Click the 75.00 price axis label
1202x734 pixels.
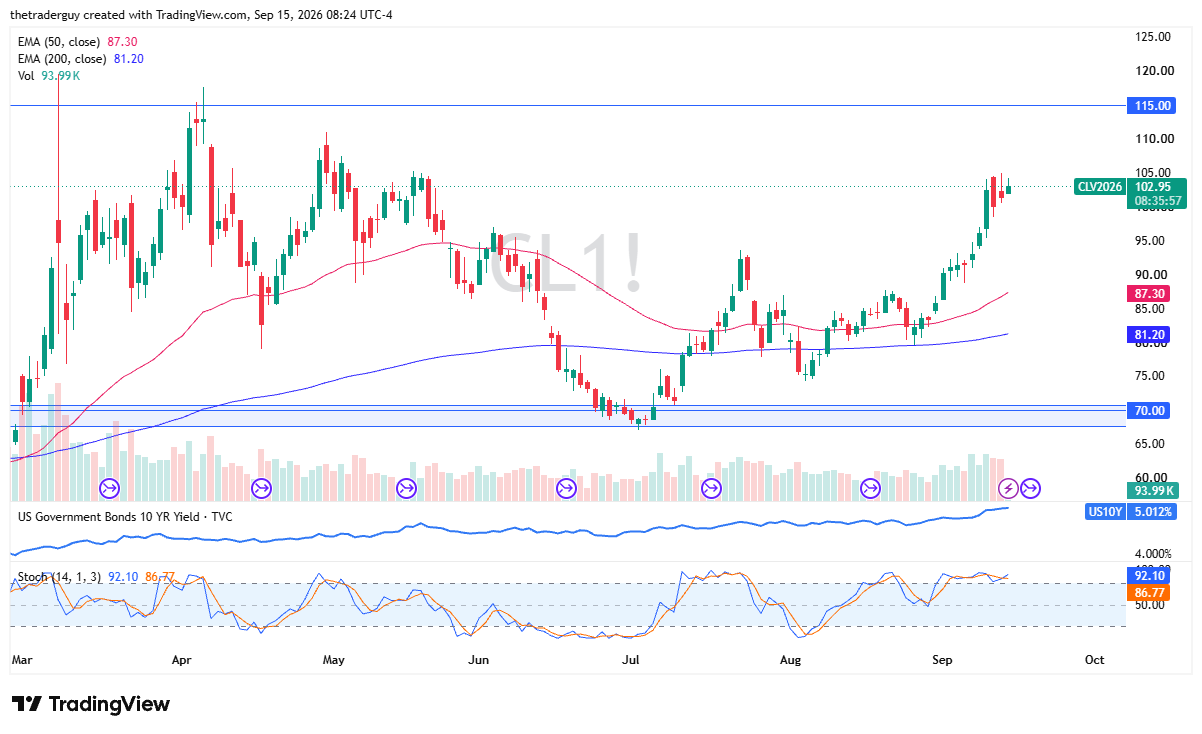coord(1152,376)
